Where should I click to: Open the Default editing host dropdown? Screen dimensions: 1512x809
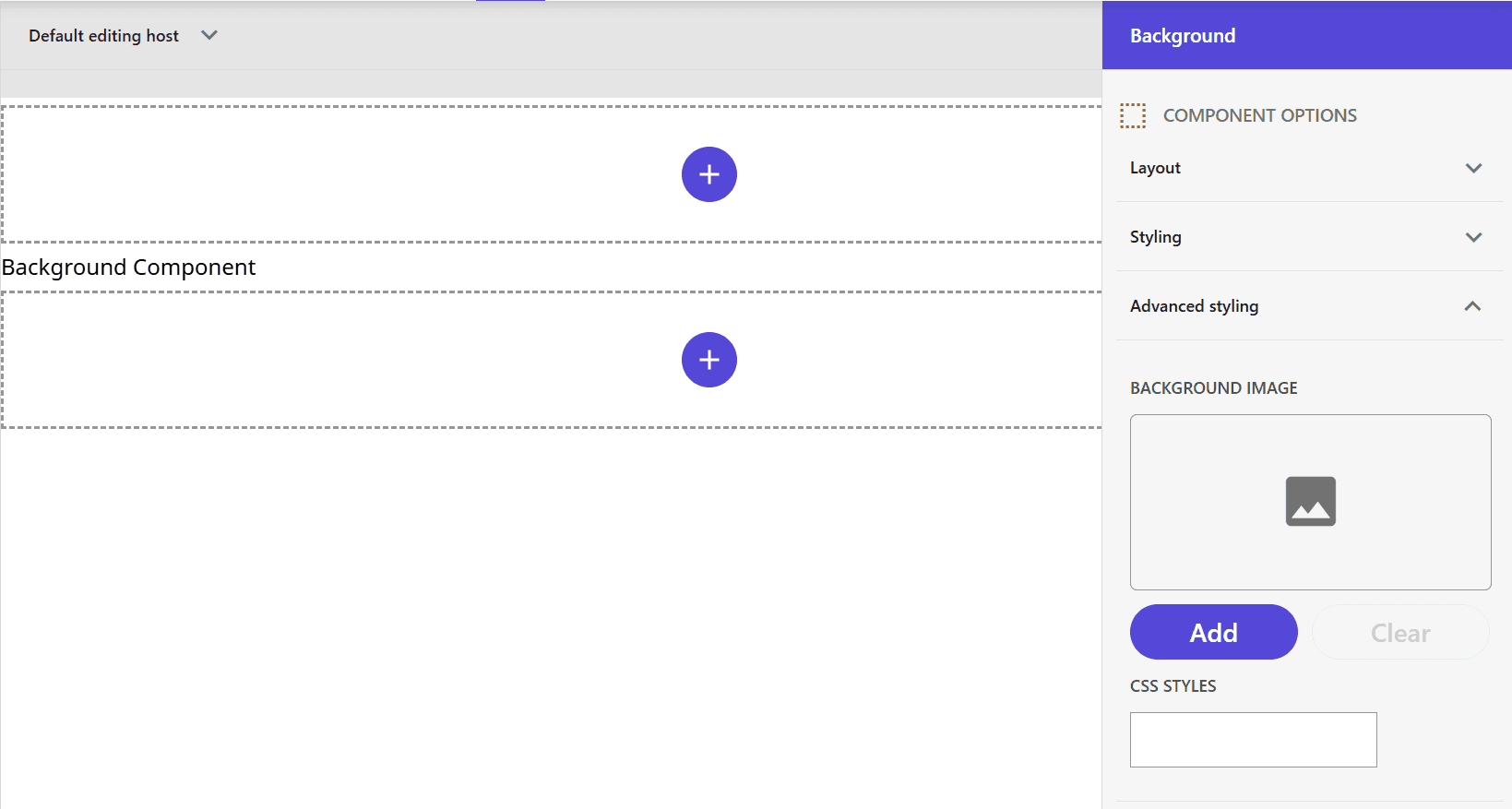tap(123, 36)
